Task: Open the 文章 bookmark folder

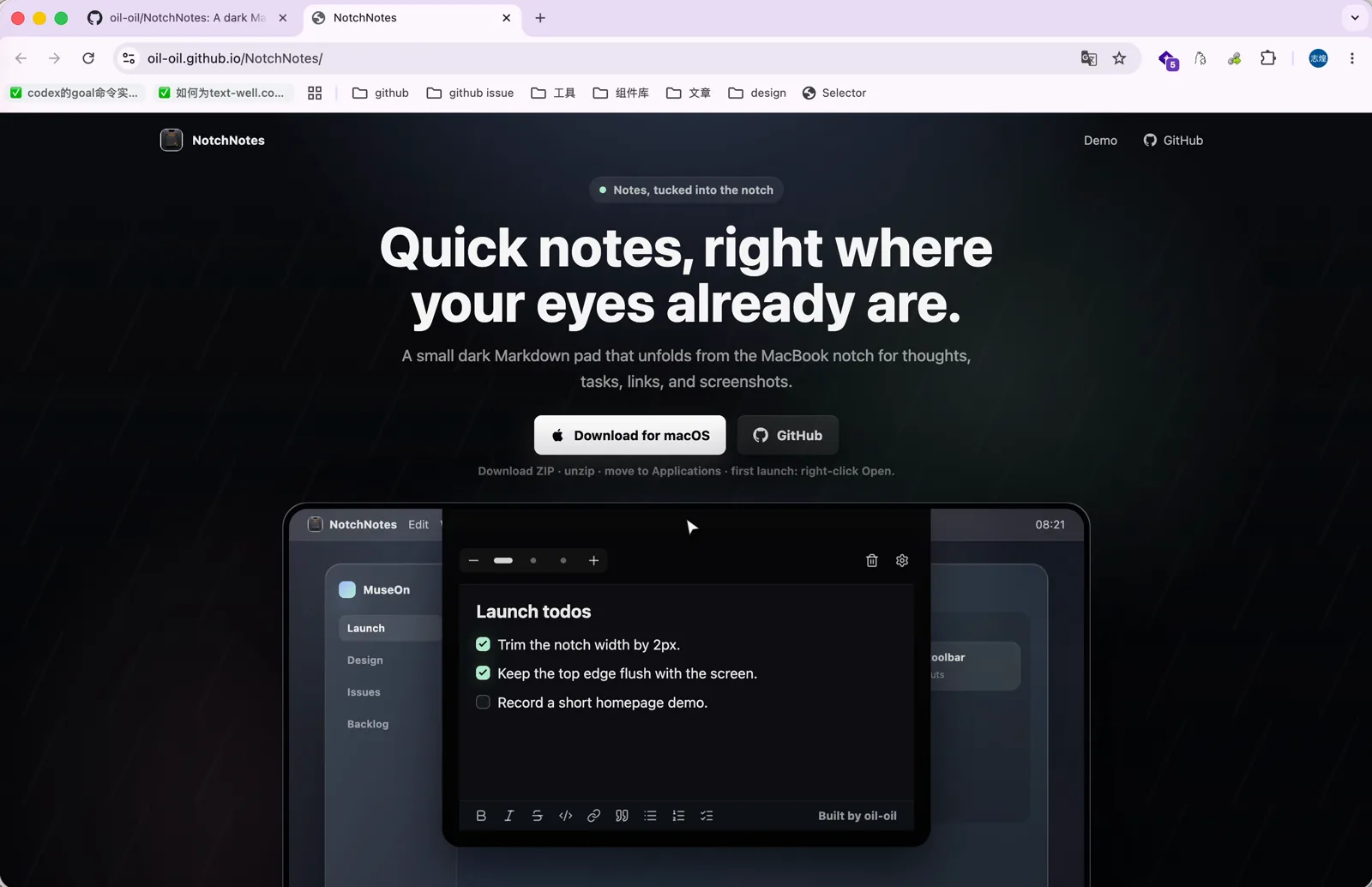Action: pyautogui.click(x=689, y=93)
